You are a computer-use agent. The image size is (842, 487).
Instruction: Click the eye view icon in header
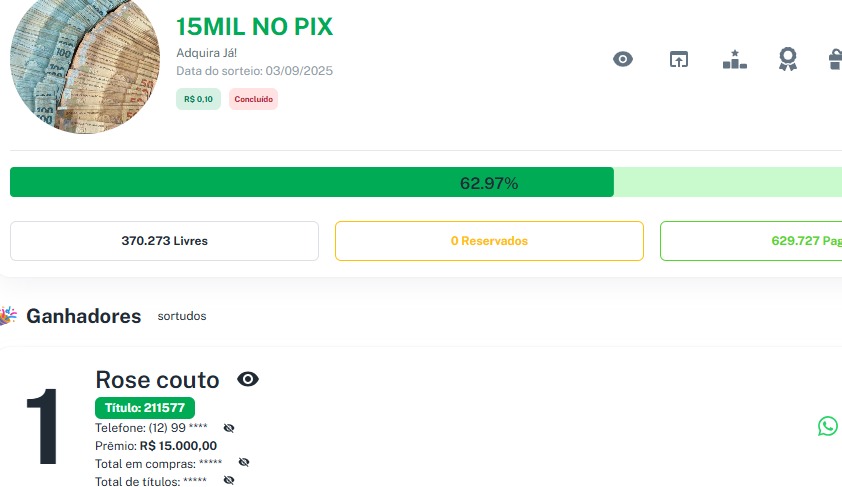(623, 59)
